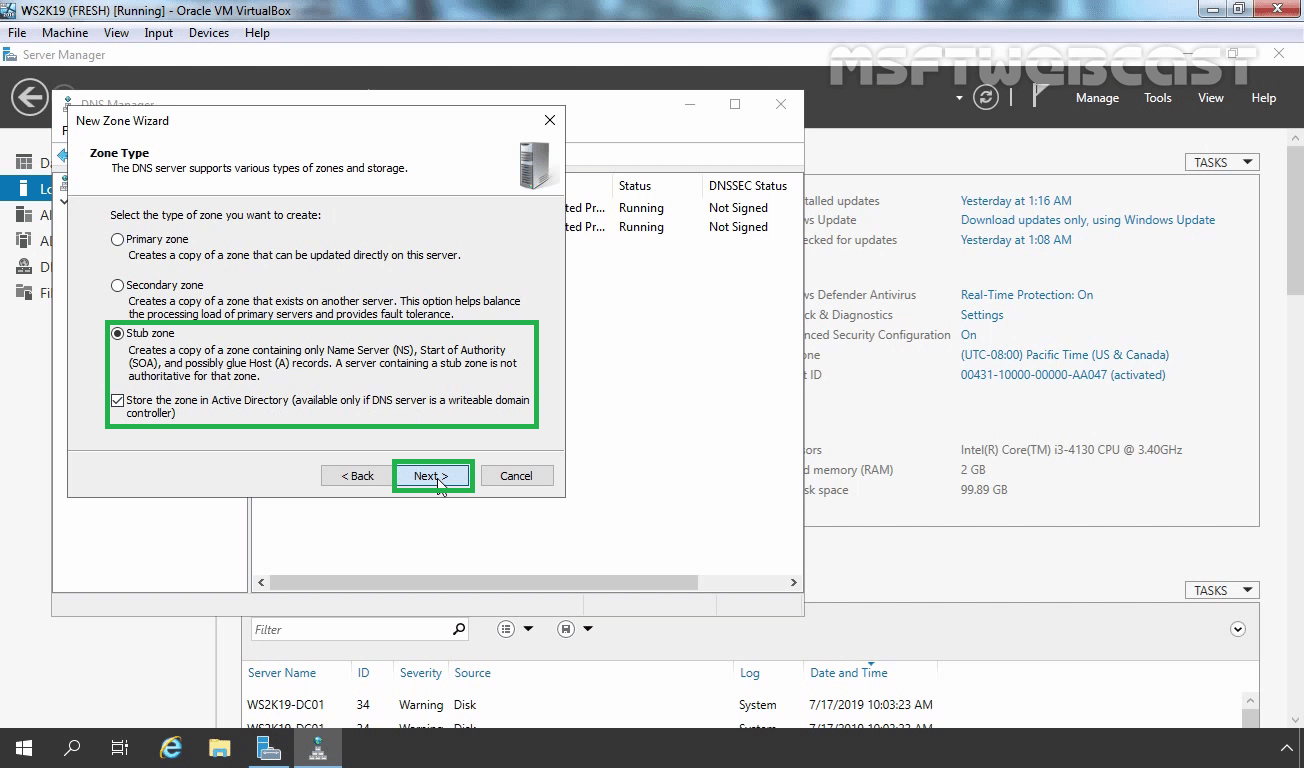
Task: Open the VirtualBox Input menu
Action: 158,33
